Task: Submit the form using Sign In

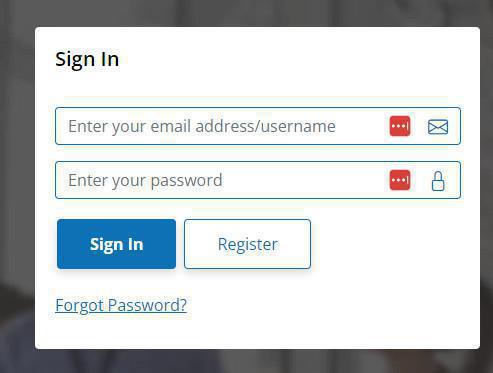Action: coord(116,244)
